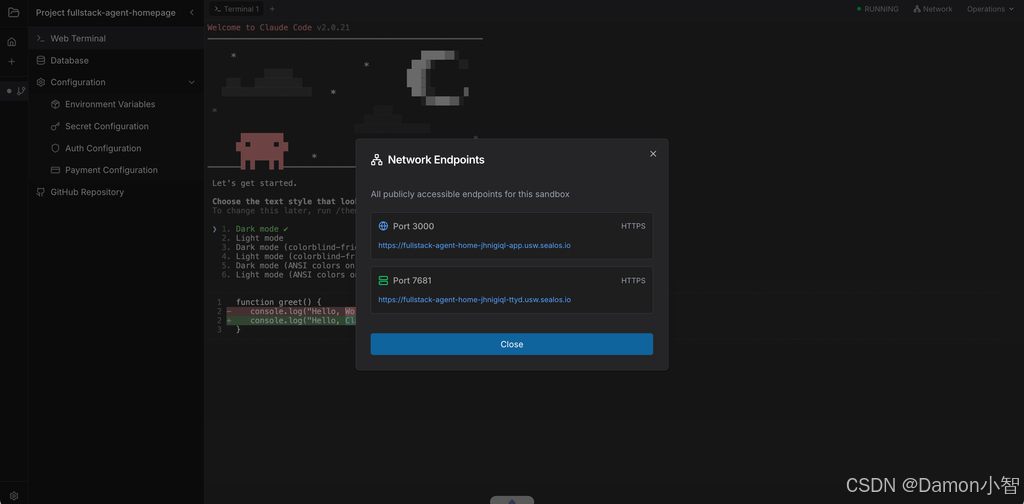Open Web Terminal in sidebar
The image size is (1024, 504).
pyautogui.click(x=116, y=39)
